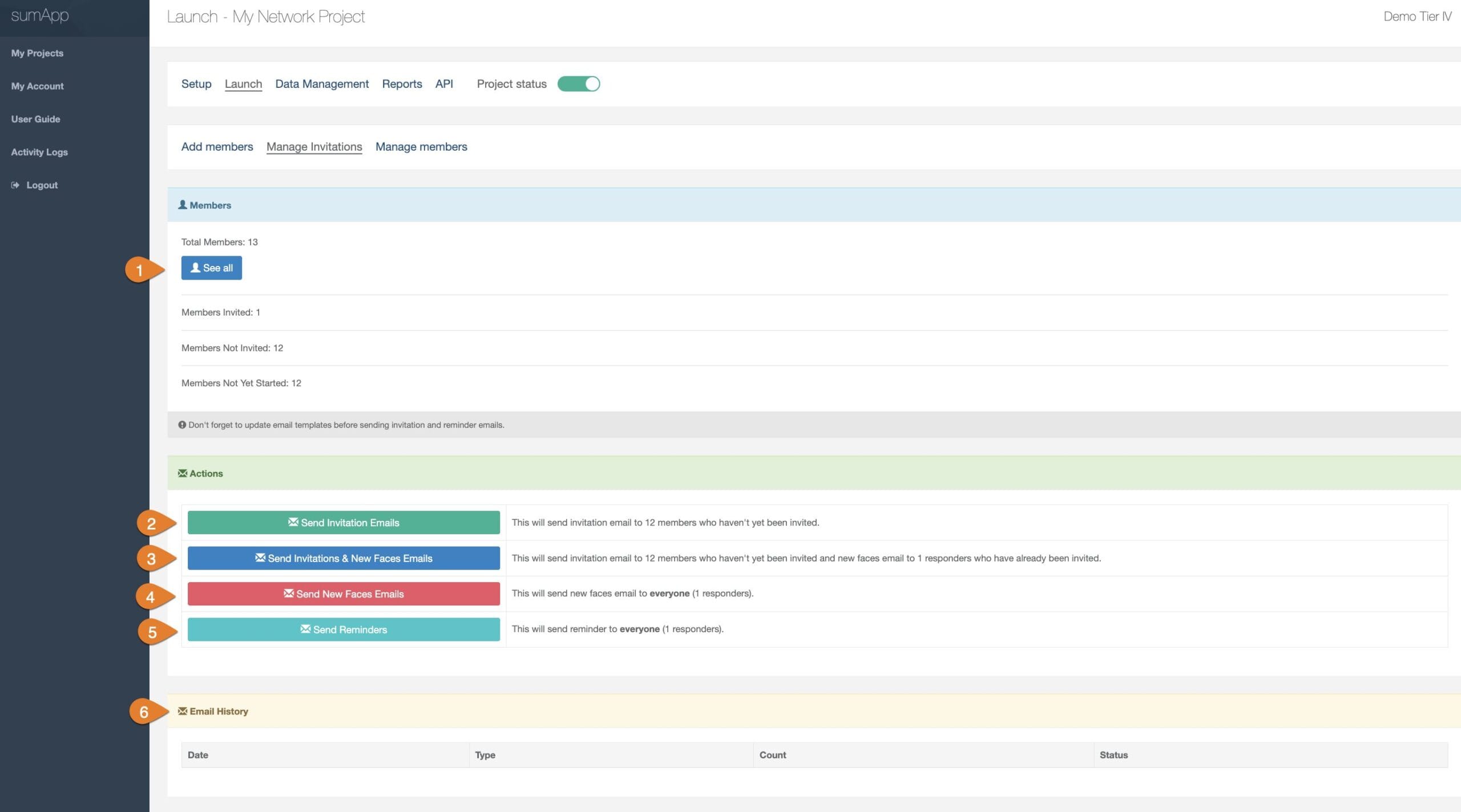Image resolution: width=1461 pixels, height=812 pixels.
Task: Select Manage members sub-tab
Action: (x=421, y=147)
